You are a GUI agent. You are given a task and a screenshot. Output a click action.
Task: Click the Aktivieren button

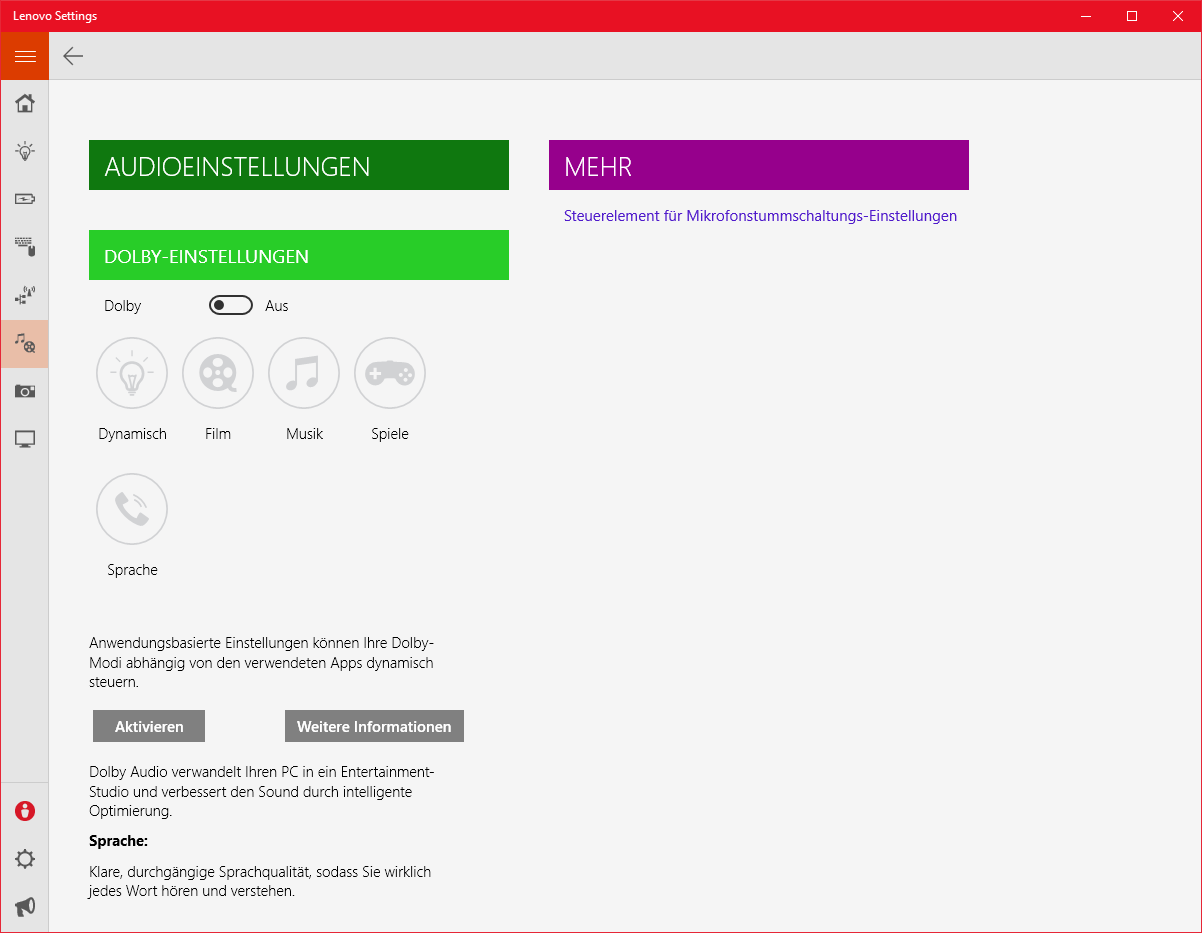tap(149, 727)
